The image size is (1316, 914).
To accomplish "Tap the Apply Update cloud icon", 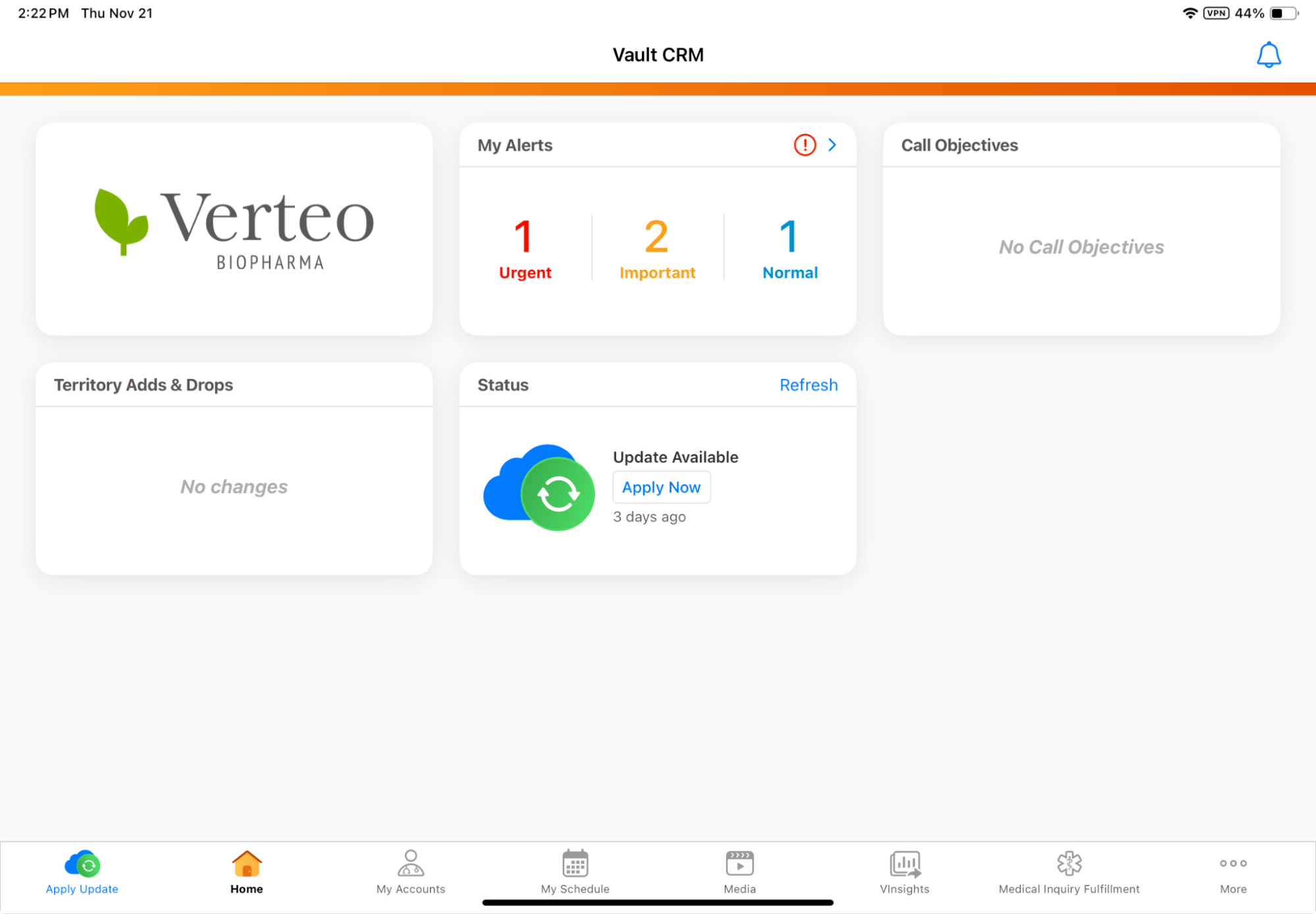I will (82, 865).
